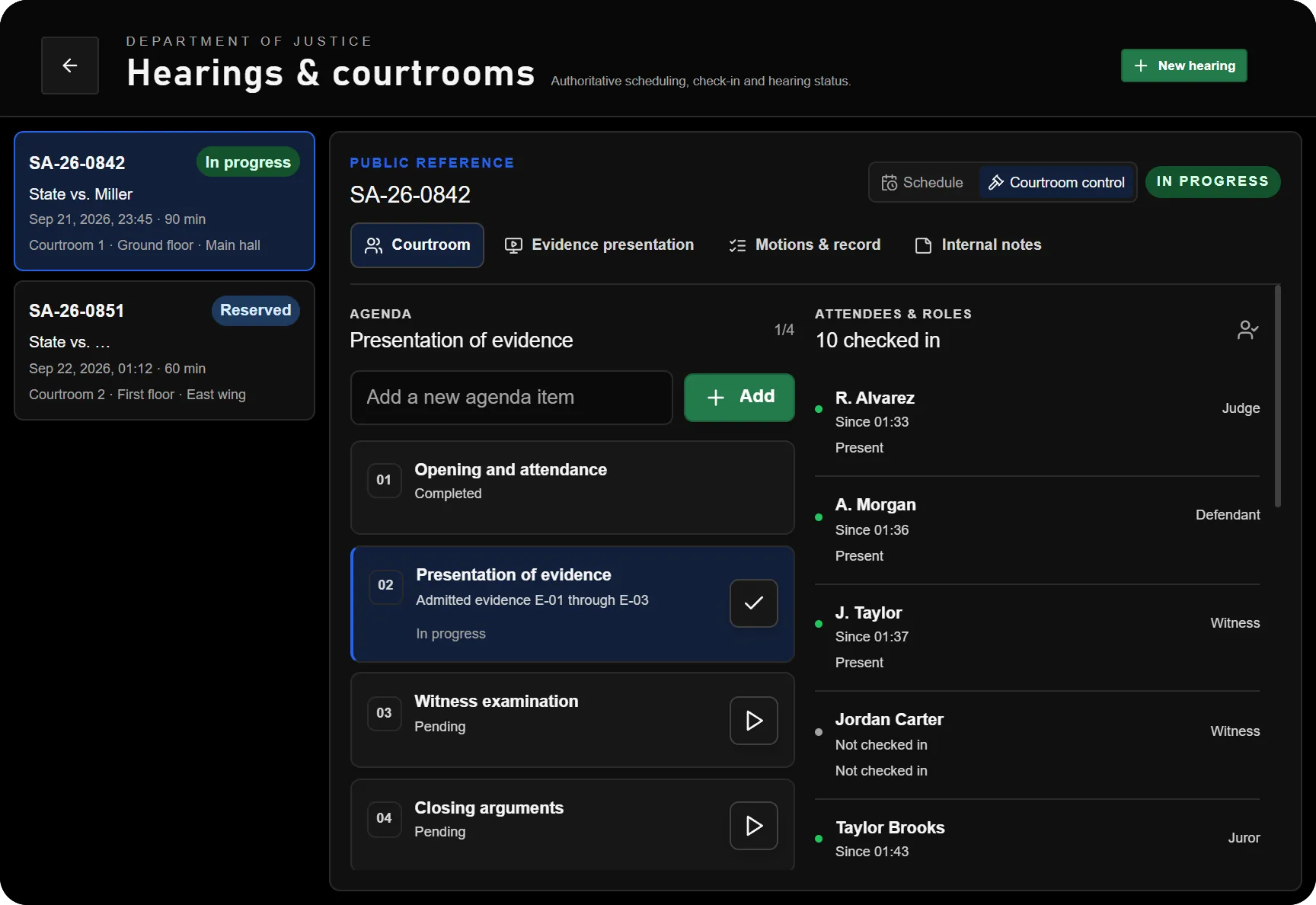Select attendee A. Morgan
This screenshot has width=1316, height=905.
(1037, 530)
